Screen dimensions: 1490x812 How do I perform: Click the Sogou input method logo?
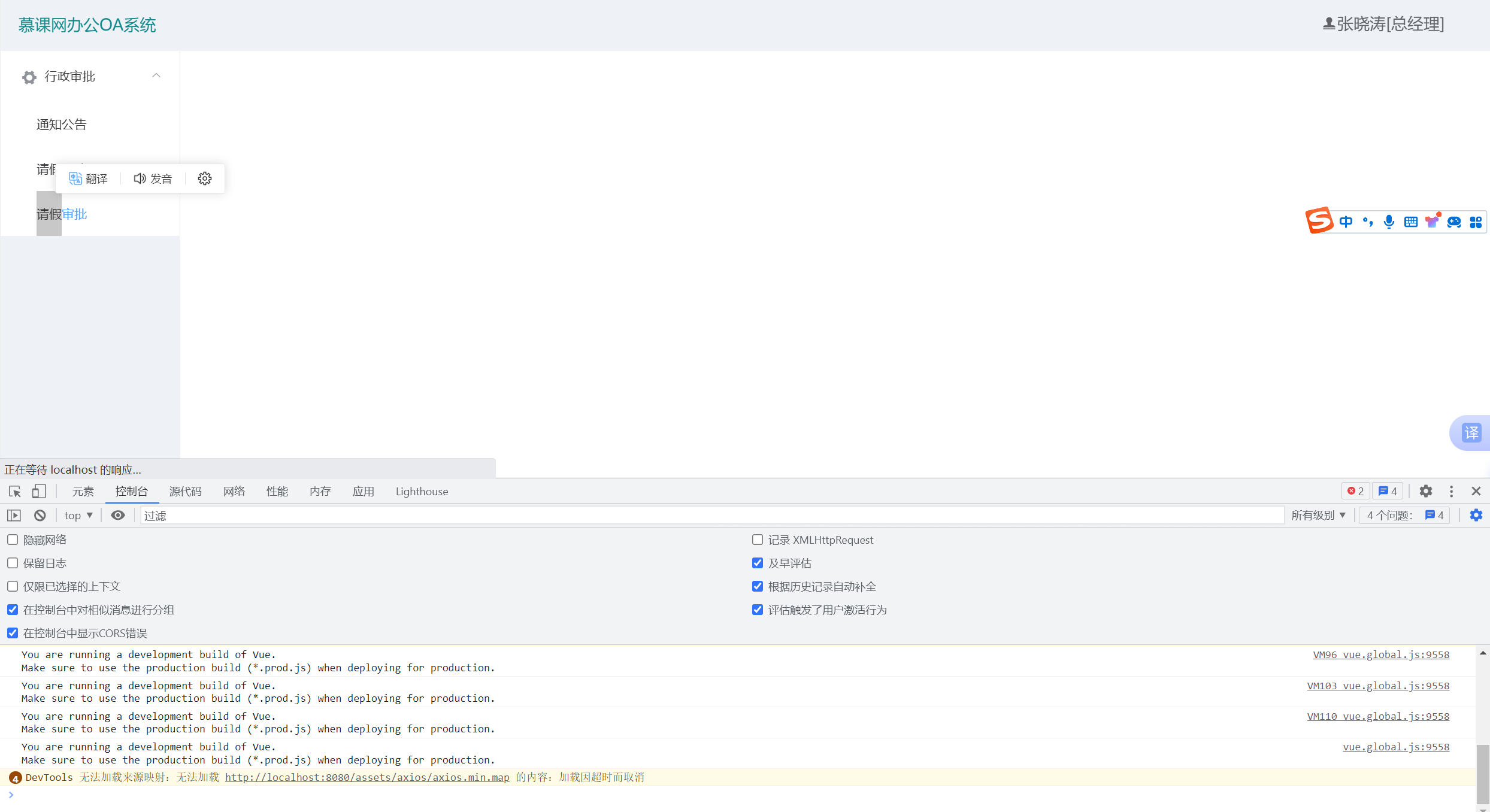[x=1319, y=220]
